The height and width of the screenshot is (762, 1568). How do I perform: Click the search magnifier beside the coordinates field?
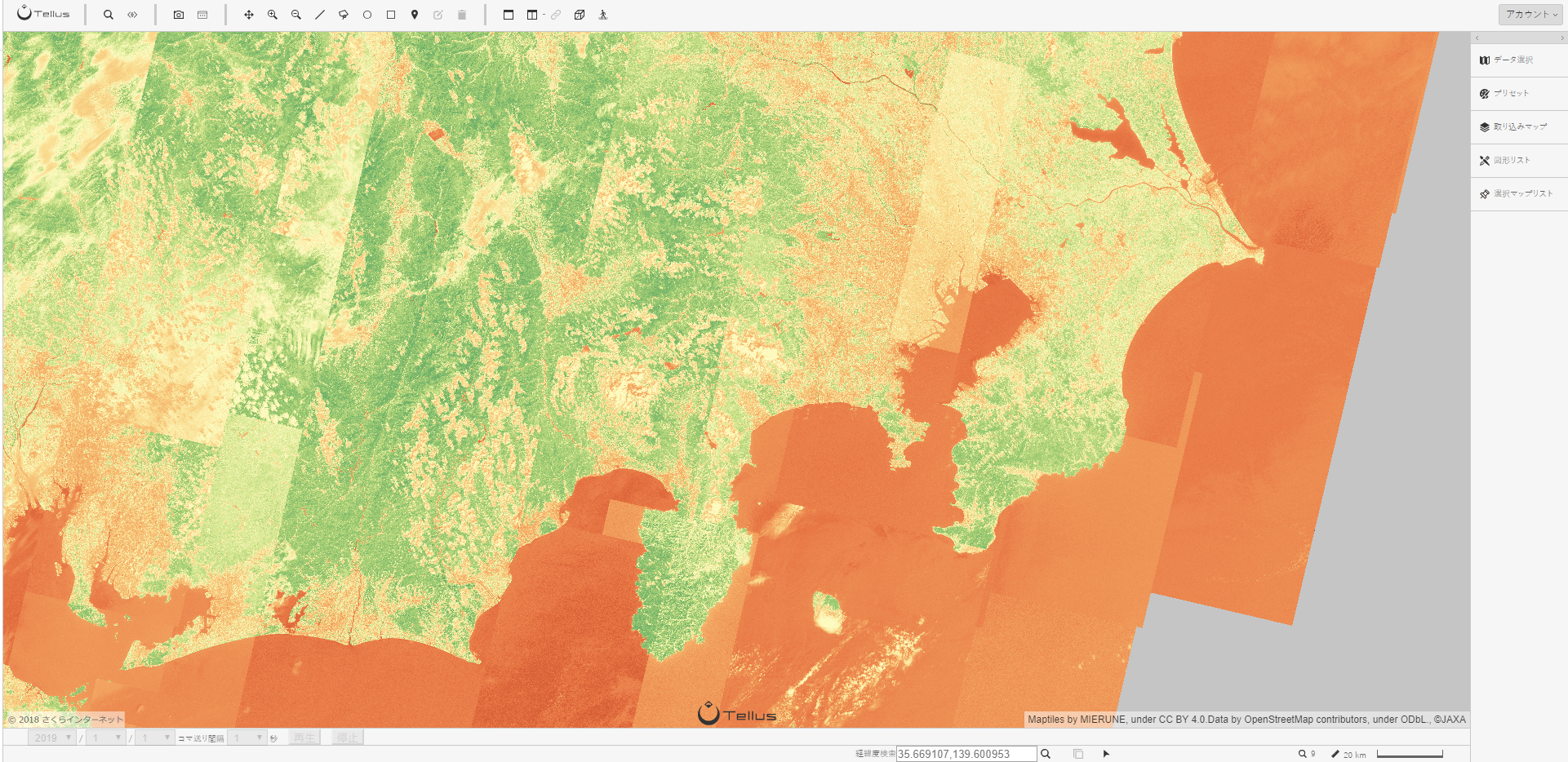tap(1046, 754)
